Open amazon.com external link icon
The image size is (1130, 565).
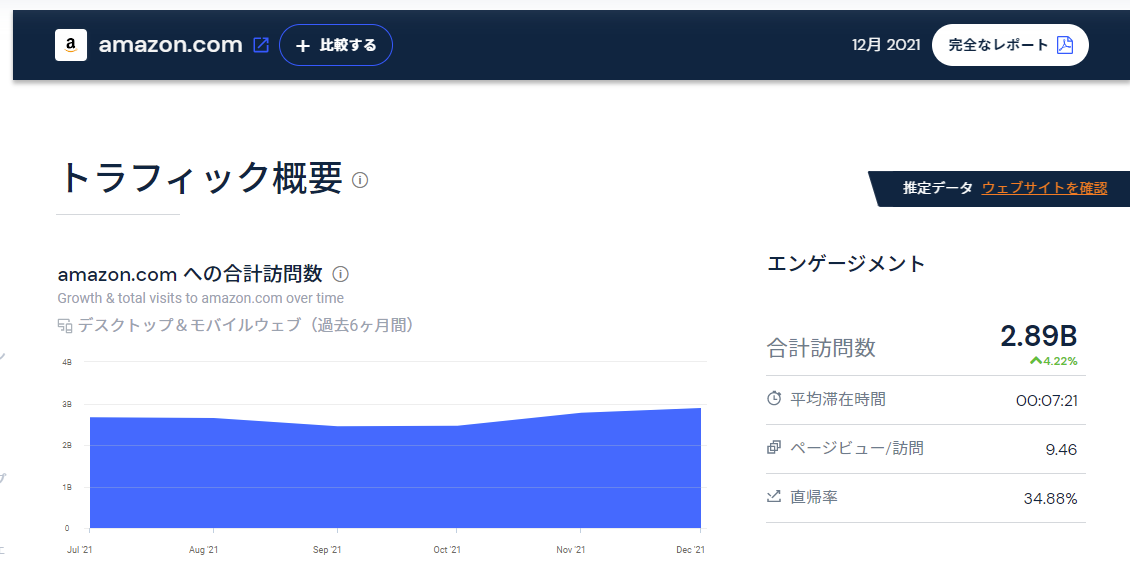(261, 45)
